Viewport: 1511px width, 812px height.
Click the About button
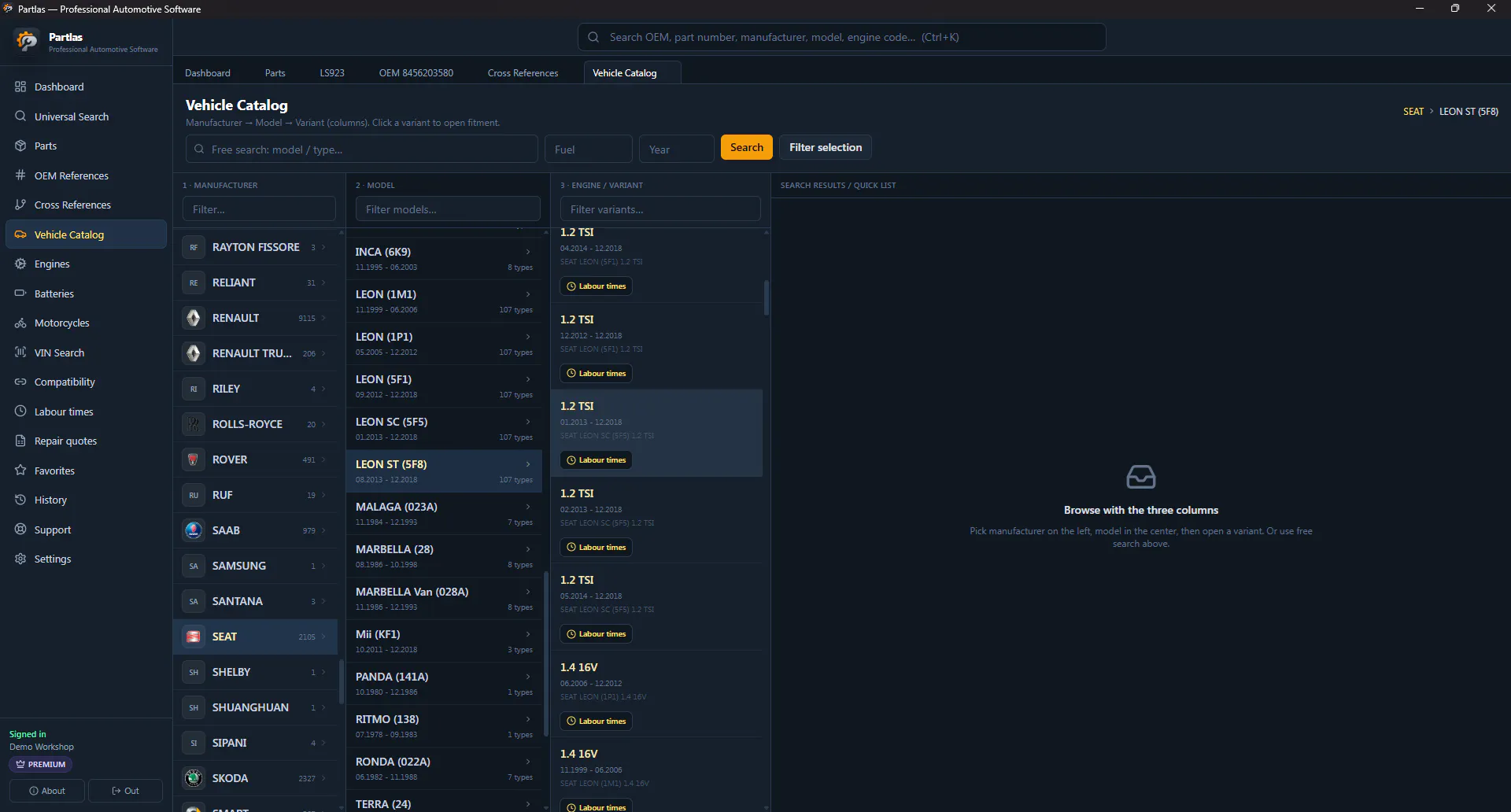pos(47,791)
